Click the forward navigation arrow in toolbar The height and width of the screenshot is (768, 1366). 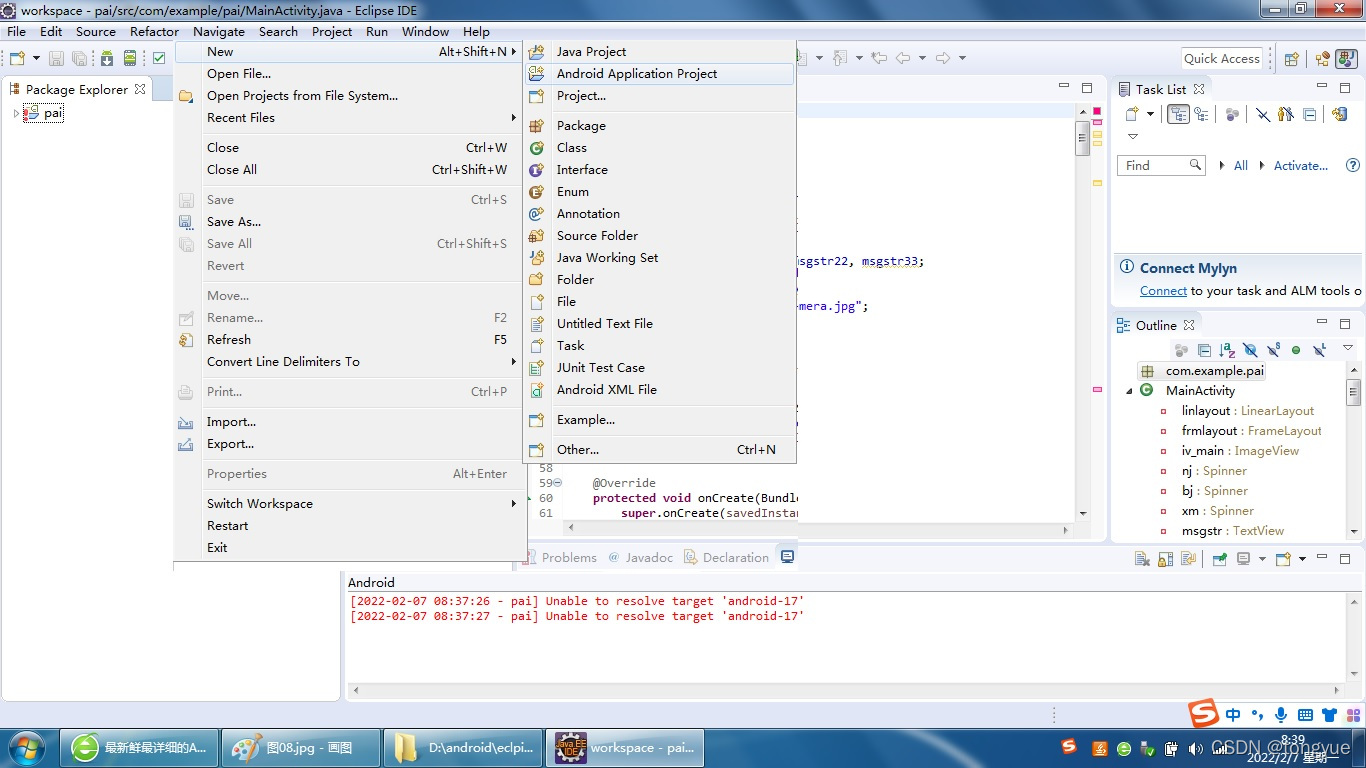pos(942,58)
